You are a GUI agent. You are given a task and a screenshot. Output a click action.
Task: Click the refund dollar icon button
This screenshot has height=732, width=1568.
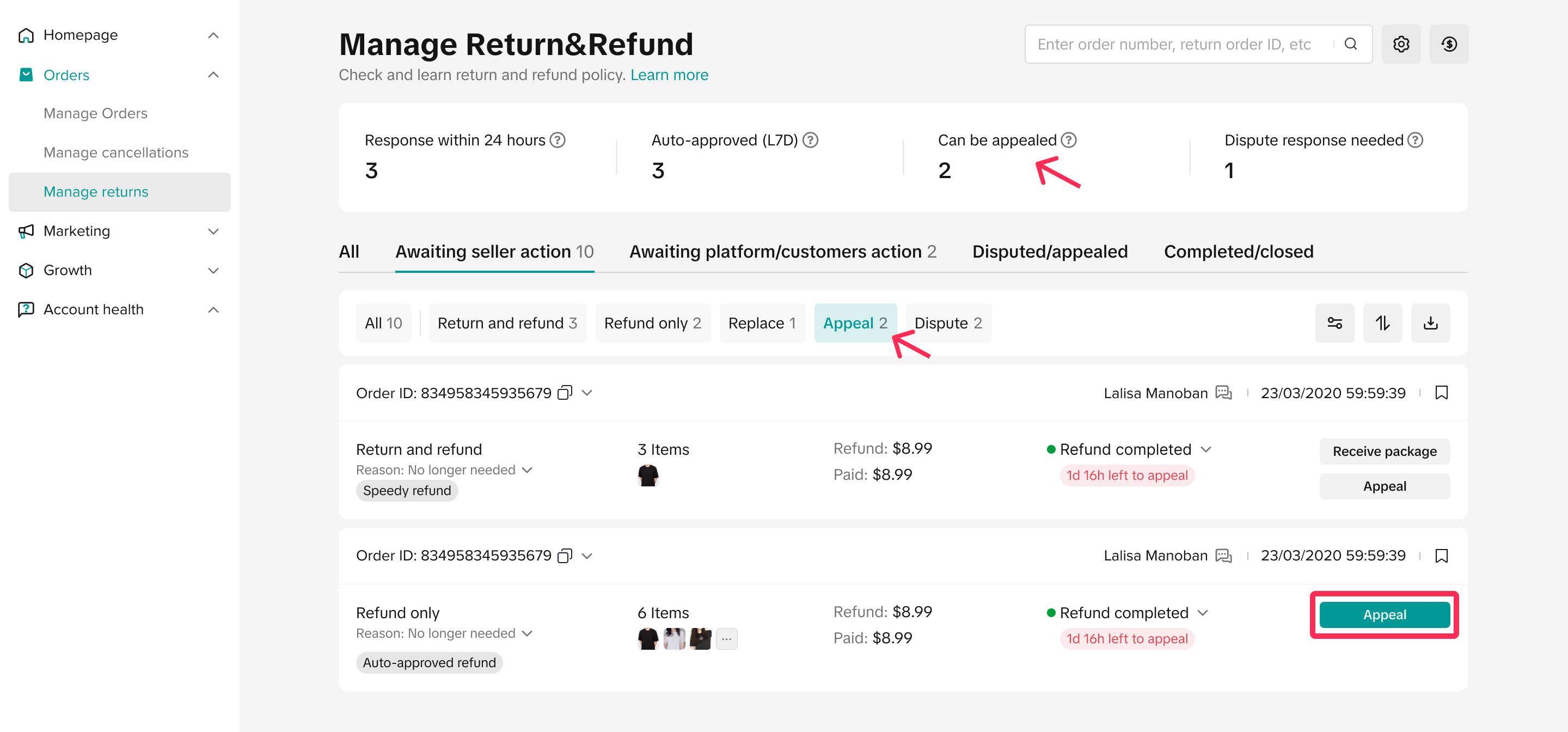[1449, 44]
